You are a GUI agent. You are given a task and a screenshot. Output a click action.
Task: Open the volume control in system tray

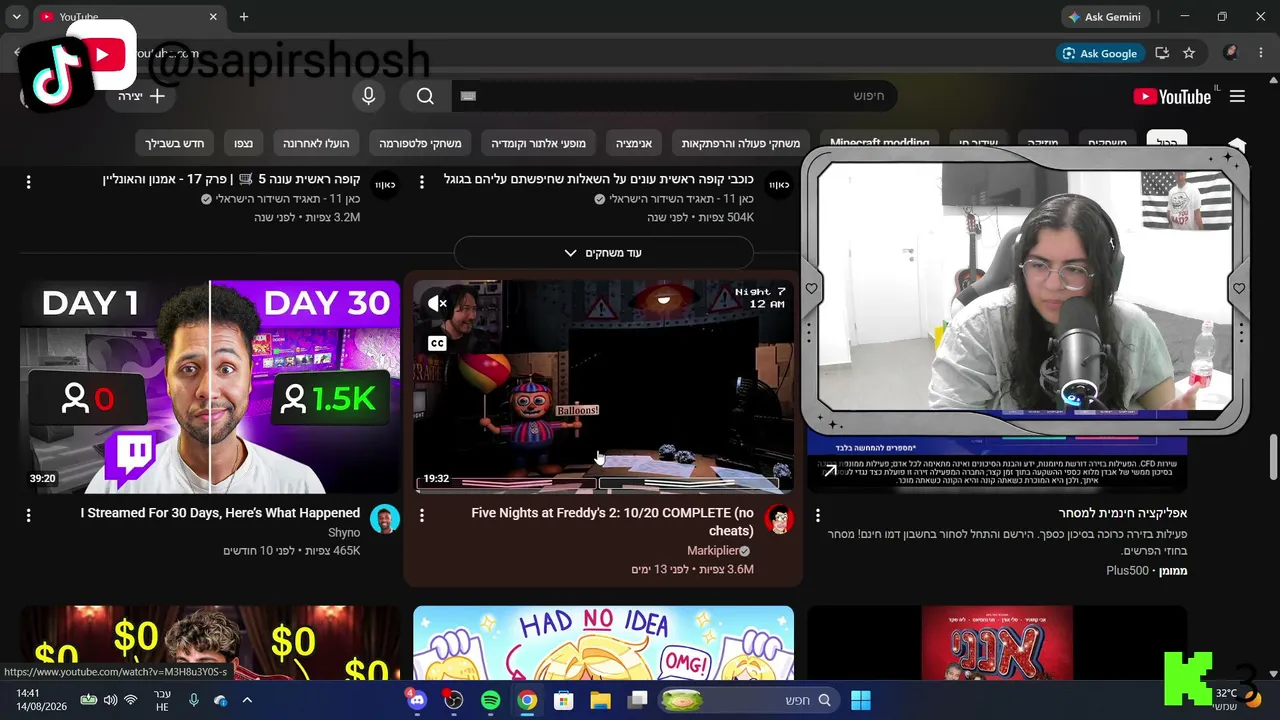tap(110, 700)
